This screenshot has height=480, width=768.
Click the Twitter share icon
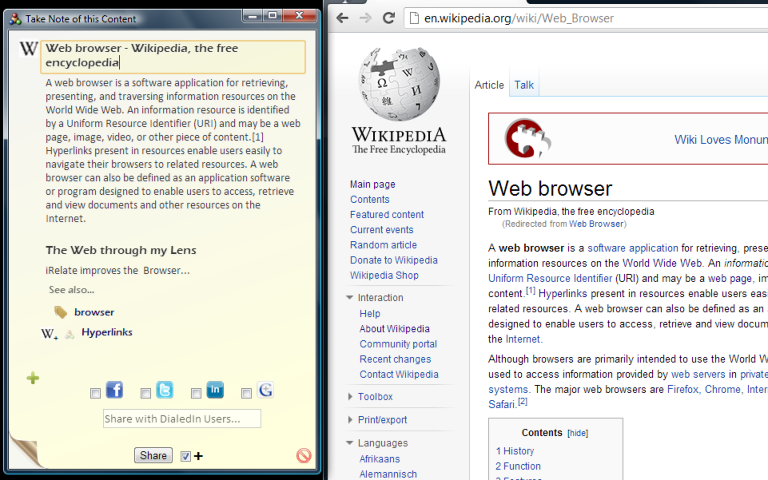pos(165,390)
